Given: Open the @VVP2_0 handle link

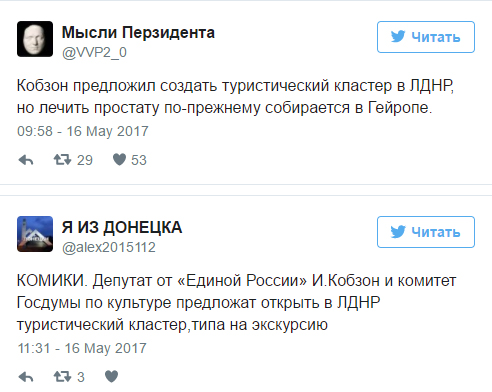Looking at the screenshot, I should point(94,53).
